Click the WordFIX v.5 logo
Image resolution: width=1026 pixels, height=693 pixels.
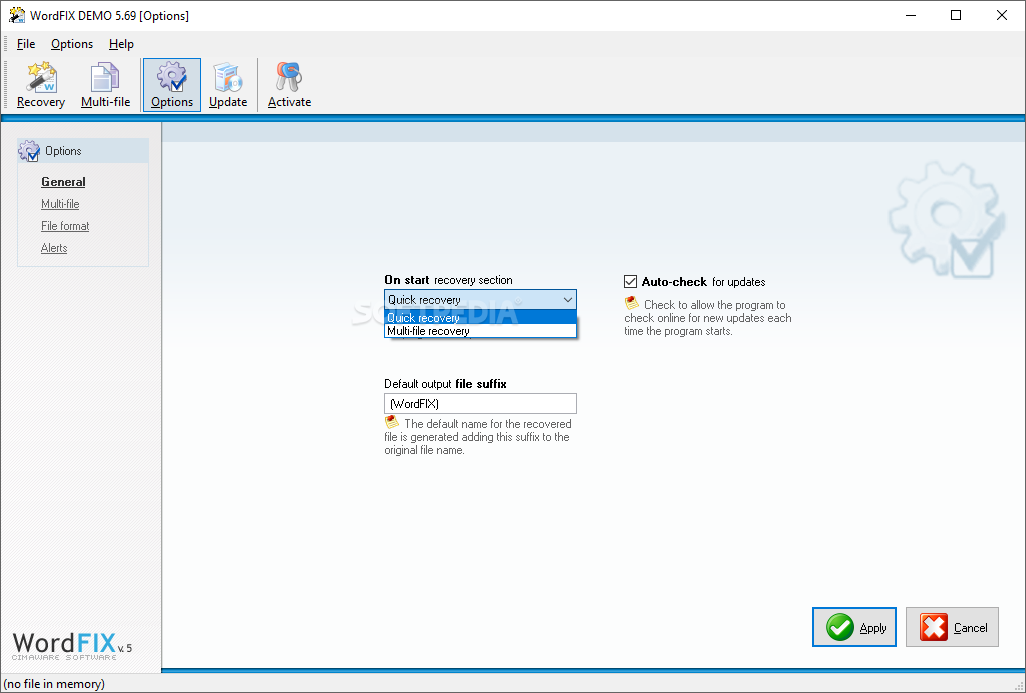tap(72, 645)
